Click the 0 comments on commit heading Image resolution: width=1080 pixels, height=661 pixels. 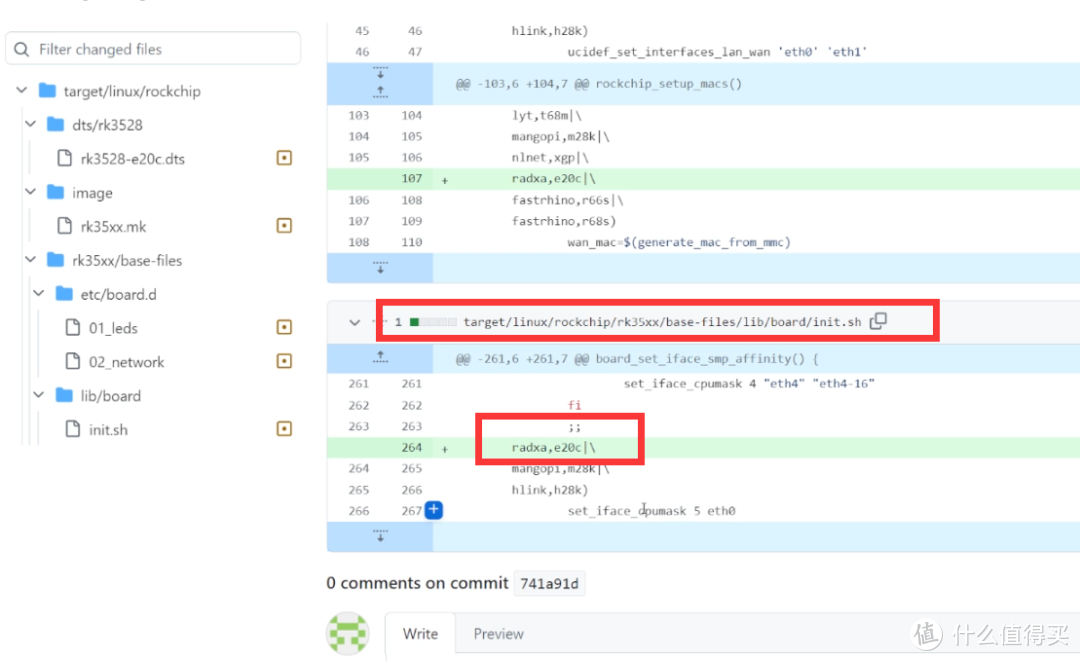coord(417,583)
